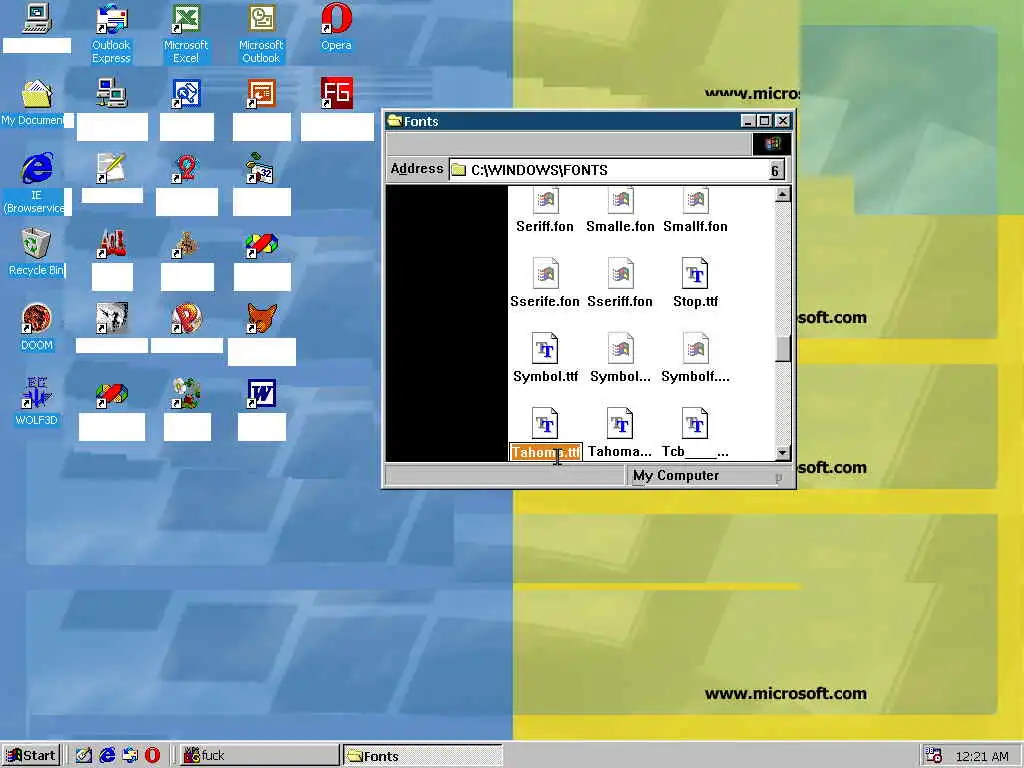Launch Outlook Express from Quick Launch
1024x768 pixels.
[x=130, y=756]
